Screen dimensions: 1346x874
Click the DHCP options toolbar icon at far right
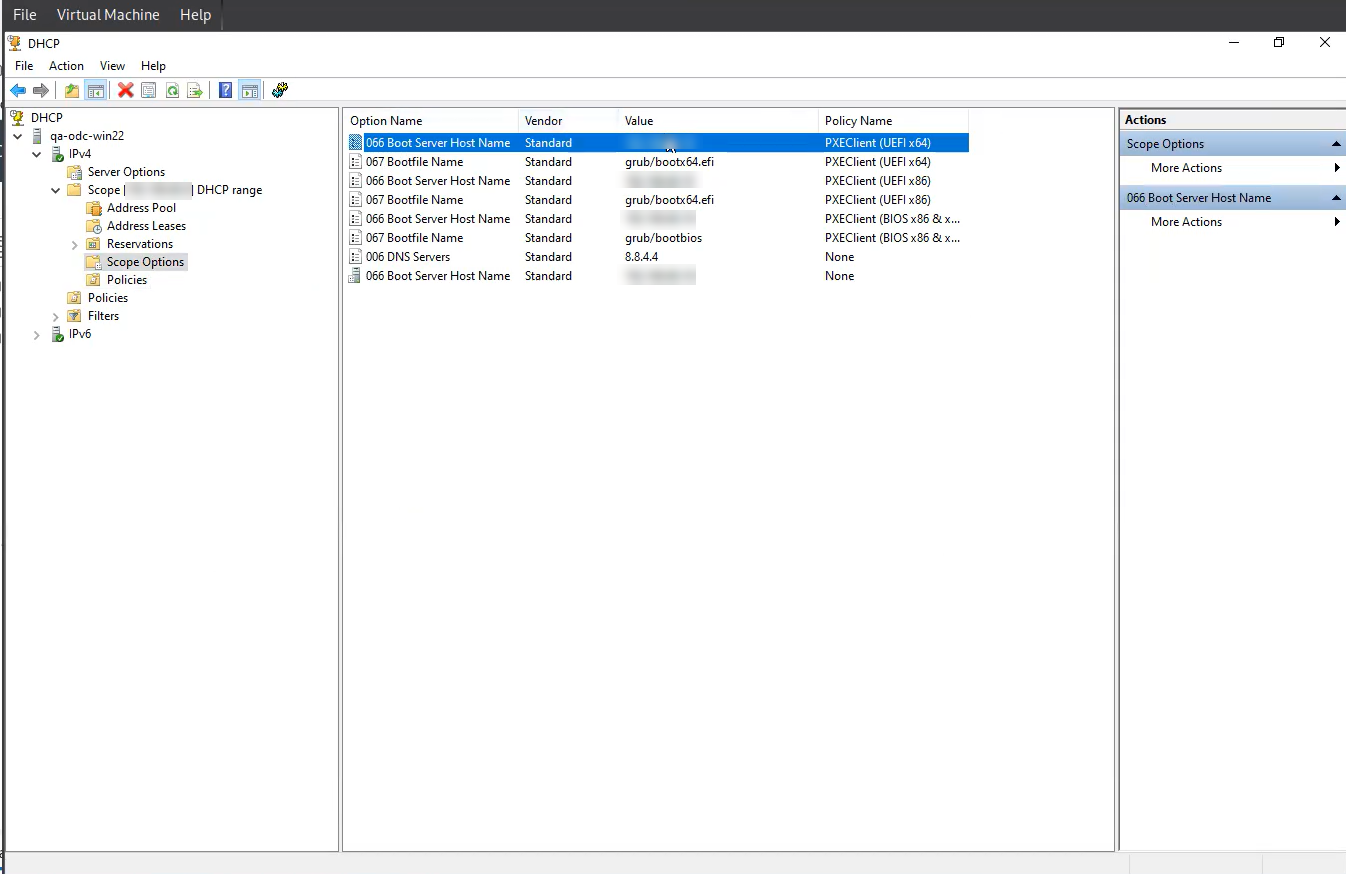(x=279, y=90)
